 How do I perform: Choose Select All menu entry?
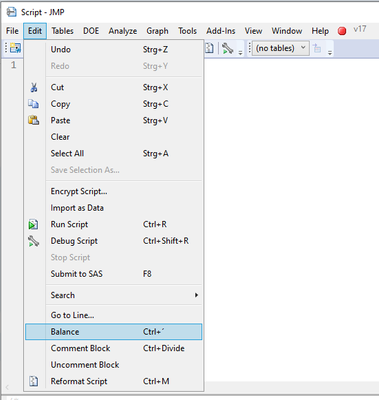[x=114, y=153]
